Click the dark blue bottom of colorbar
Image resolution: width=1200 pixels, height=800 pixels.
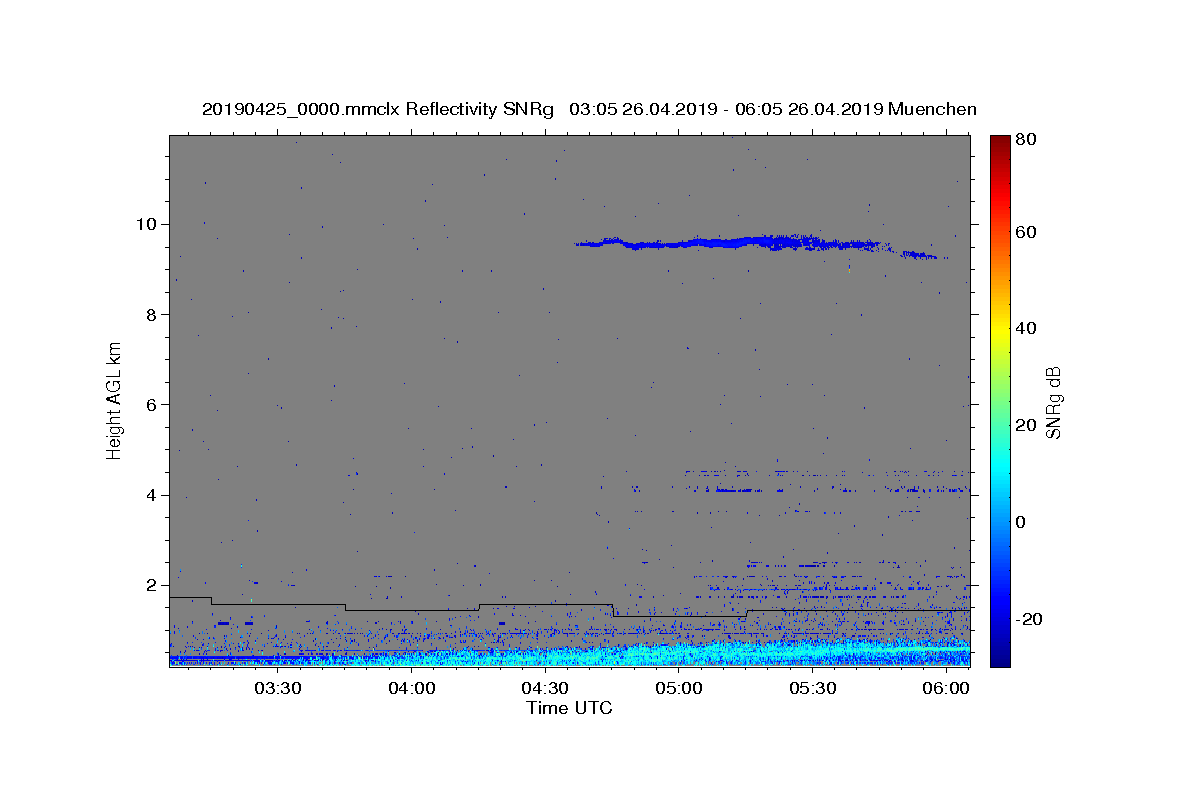(x=999, y=650)
